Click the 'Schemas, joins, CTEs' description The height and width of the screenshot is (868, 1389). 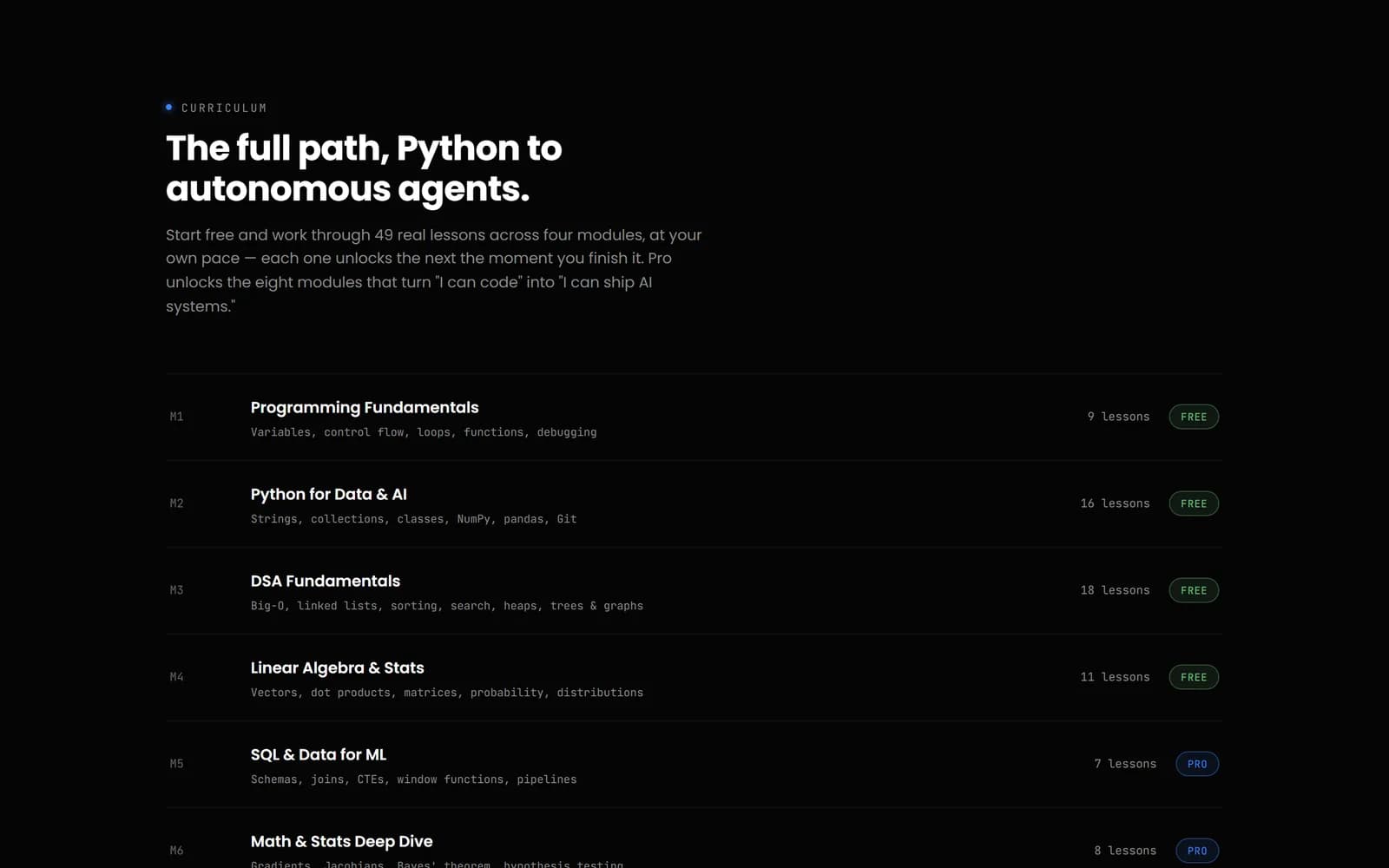pyautogui.click(x=413, y=779)
